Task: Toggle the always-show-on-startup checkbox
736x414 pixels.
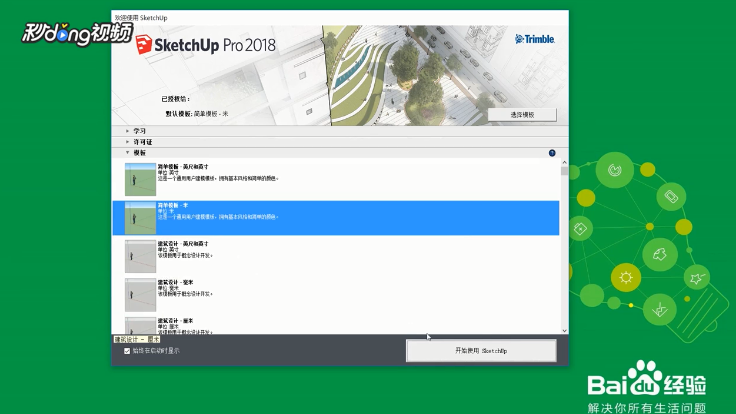Action: 127,351
